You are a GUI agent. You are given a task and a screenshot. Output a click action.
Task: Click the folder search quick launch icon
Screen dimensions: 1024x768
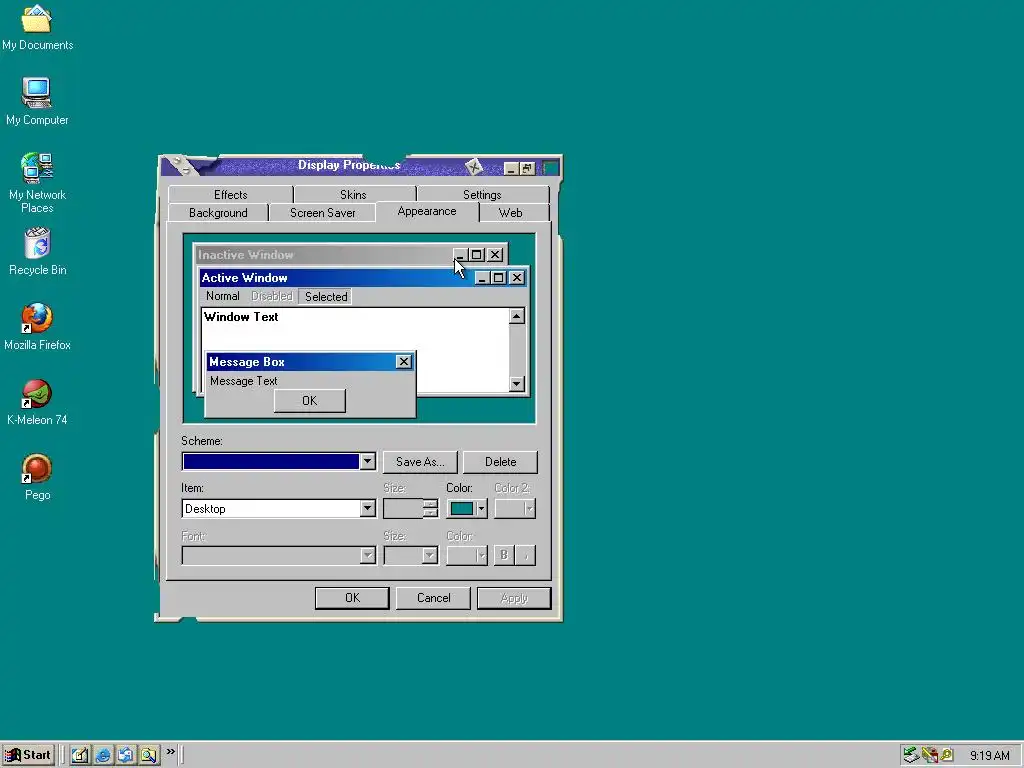[149, 755]
